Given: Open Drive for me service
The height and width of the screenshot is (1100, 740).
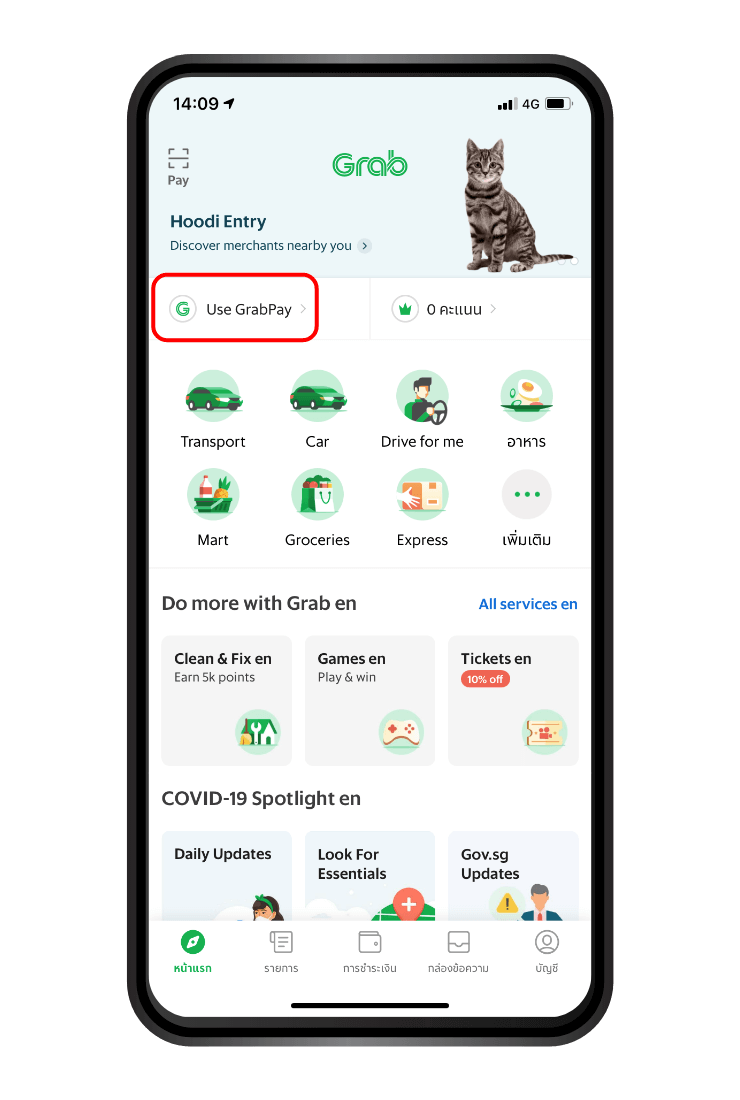Looking at the screenshot, I should (422, 396).
